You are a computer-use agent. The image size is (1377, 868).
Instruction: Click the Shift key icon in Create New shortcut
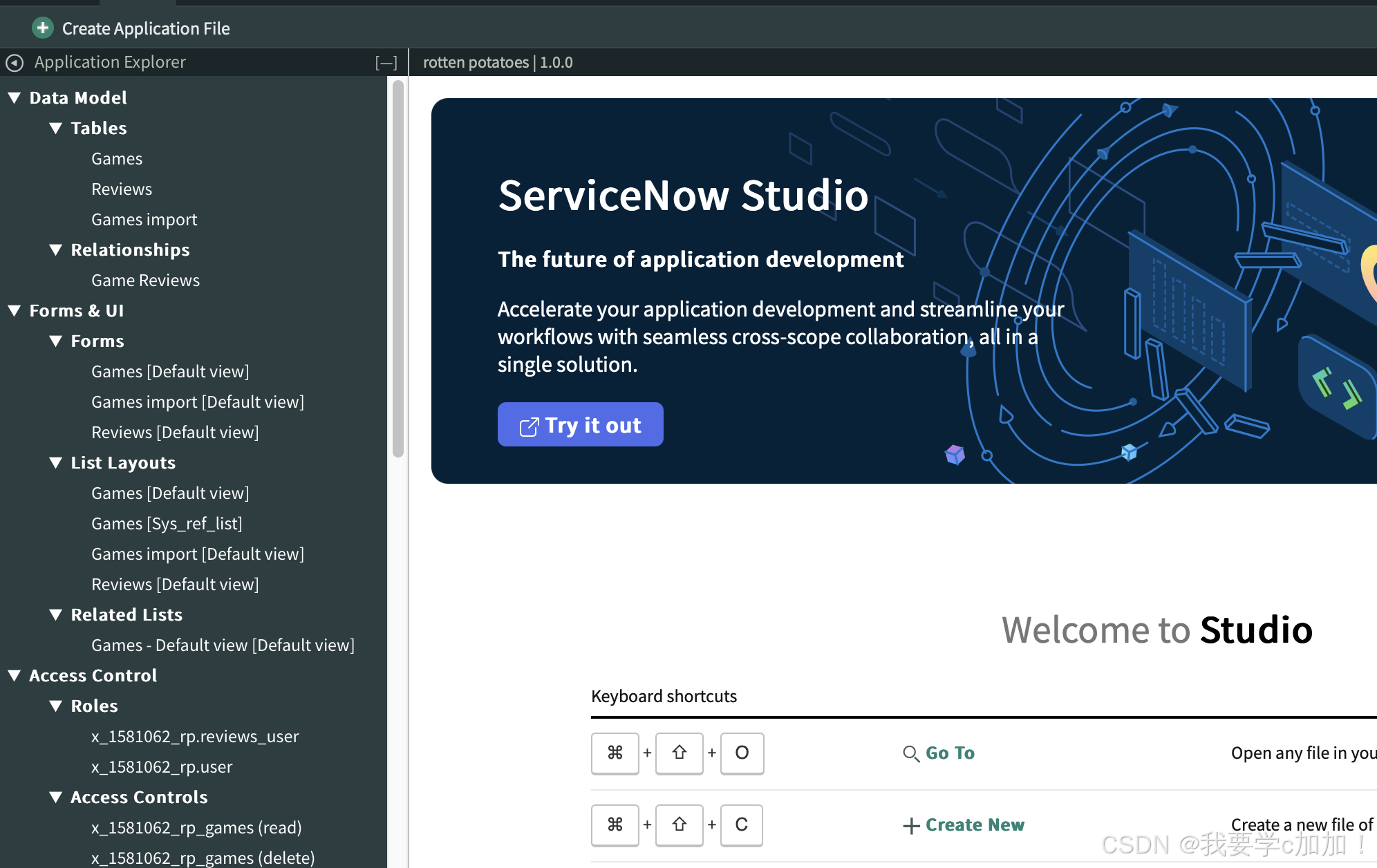679,824
